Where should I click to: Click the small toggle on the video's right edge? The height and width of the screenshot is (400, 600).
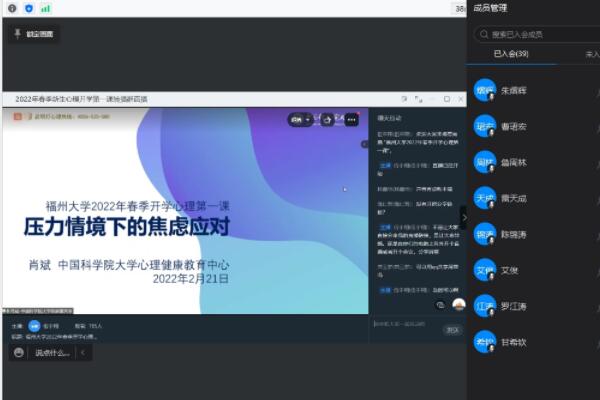(x=364, y=144)
